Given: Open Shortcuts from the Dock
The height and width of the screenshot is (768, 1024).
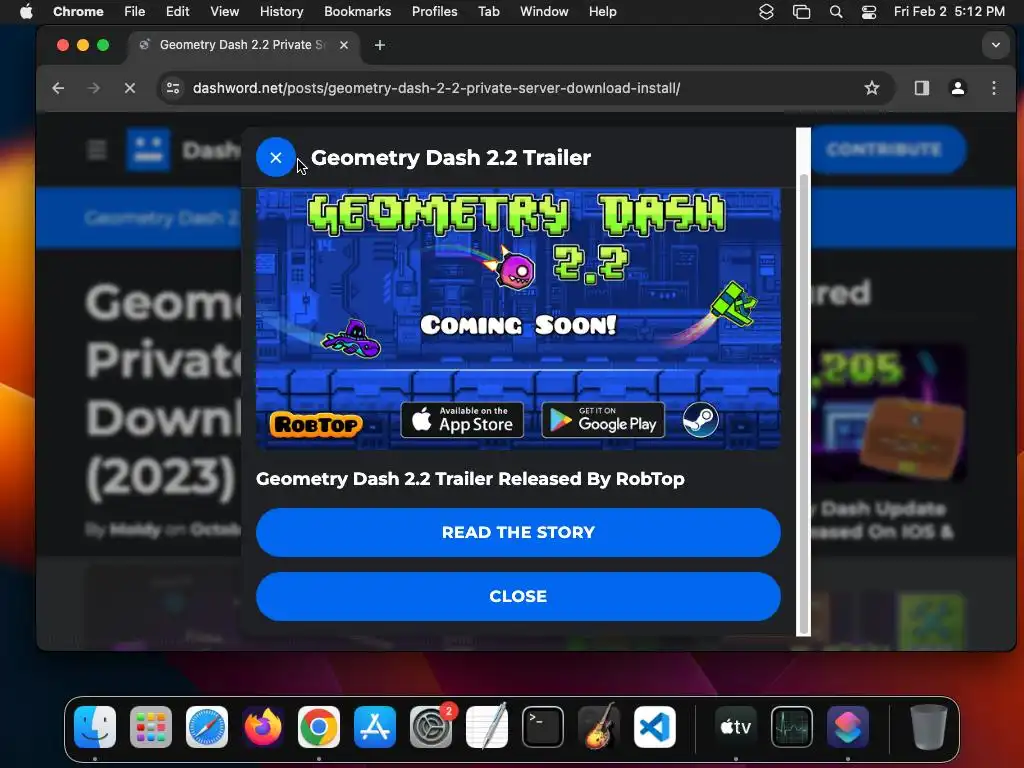Looking at the screenshot, I should coord(848,727).
